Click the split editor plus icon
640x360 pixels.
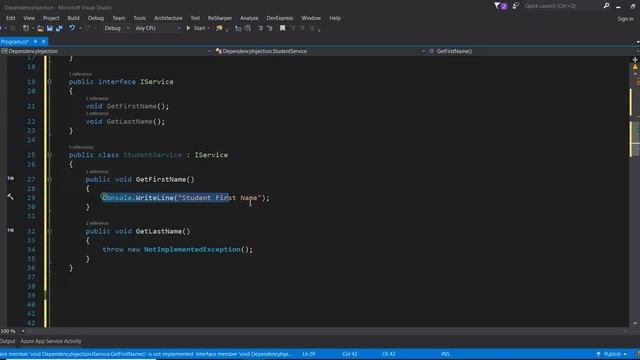click(635, 60)
